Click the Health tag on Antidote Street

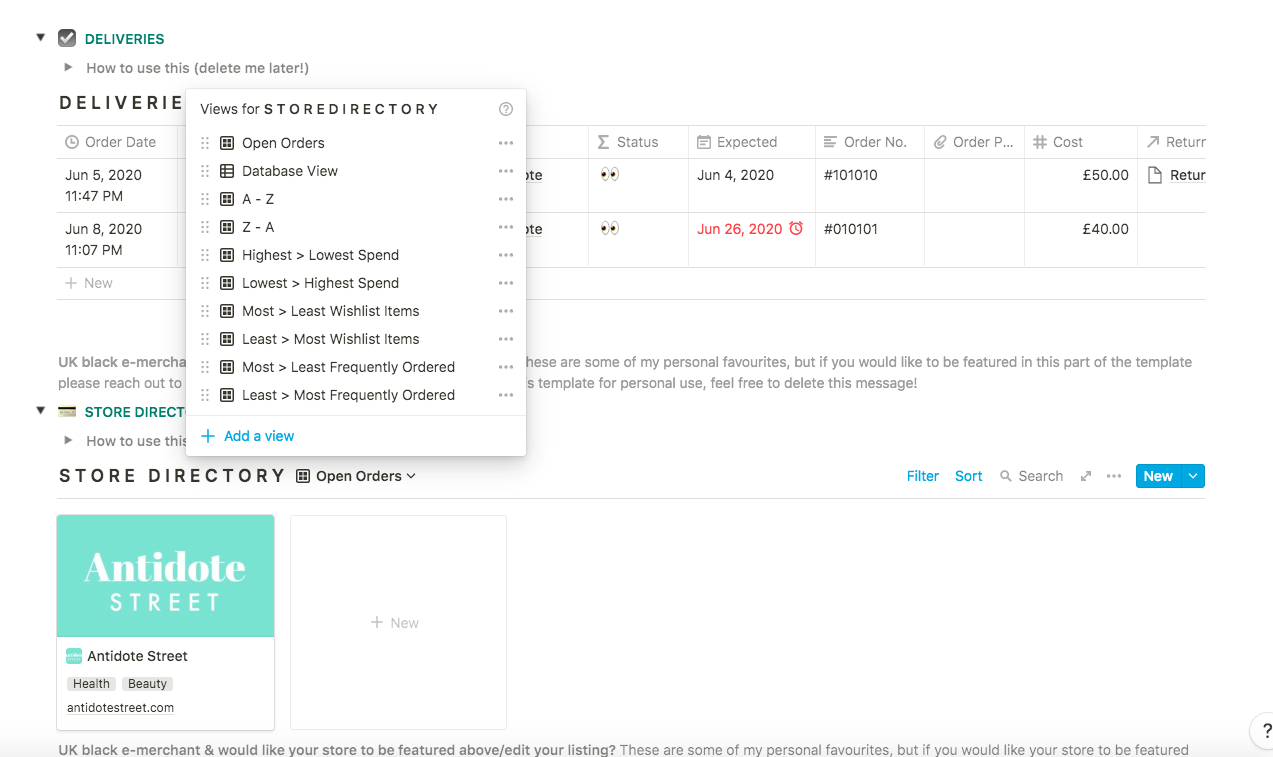click(91, 684)
